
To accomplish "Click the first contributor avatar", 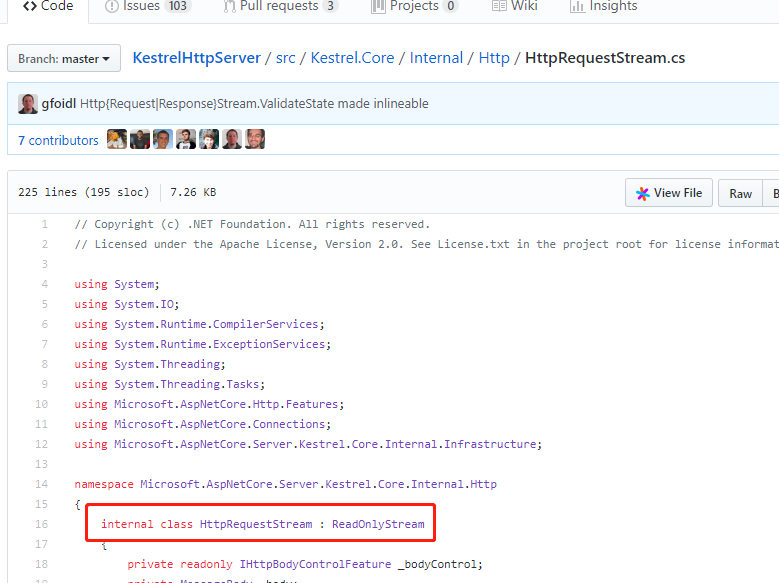I will point(117,139).
